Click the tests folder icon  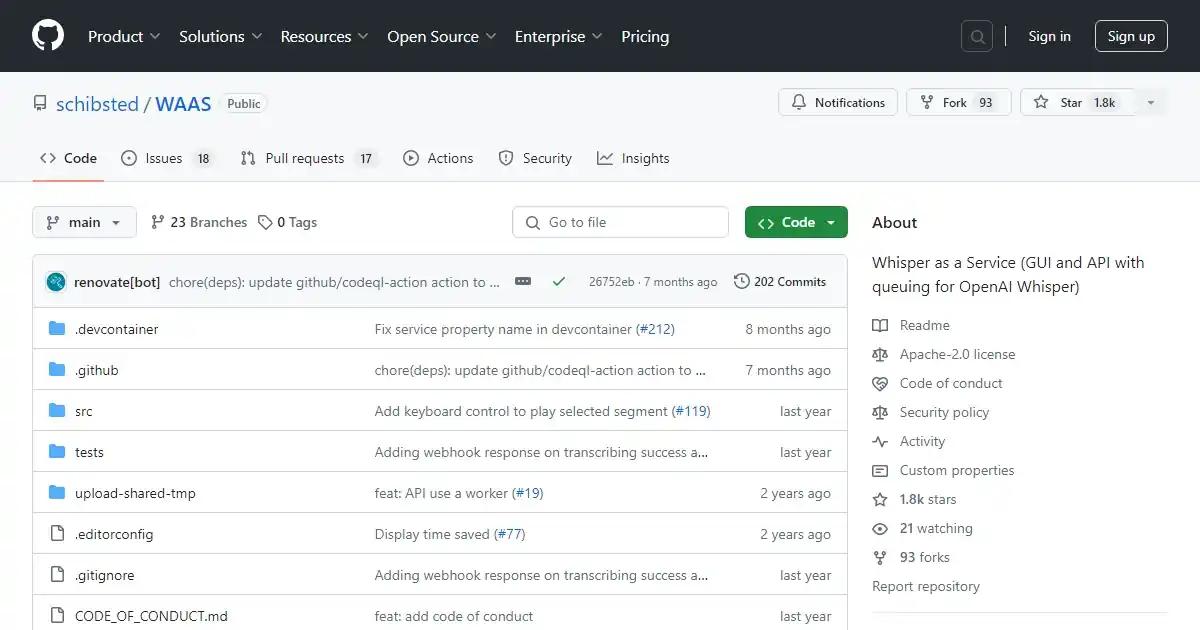pyautogui.click(x=57, y=452)
